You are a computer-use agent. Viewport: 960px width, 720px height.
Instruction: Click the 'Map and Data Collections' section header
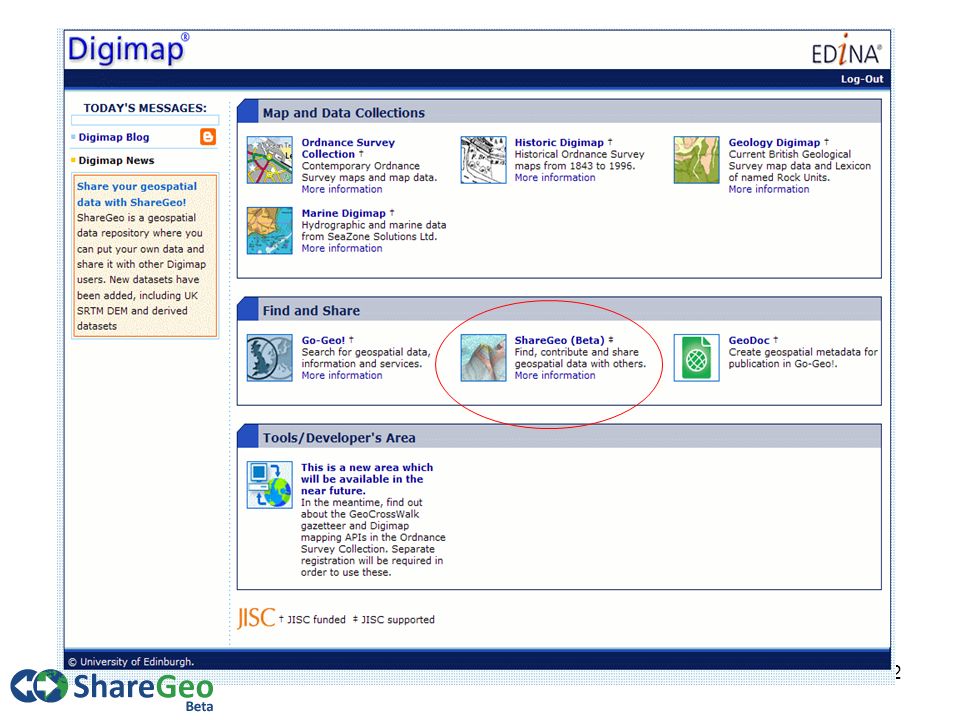tap(343, 113)
